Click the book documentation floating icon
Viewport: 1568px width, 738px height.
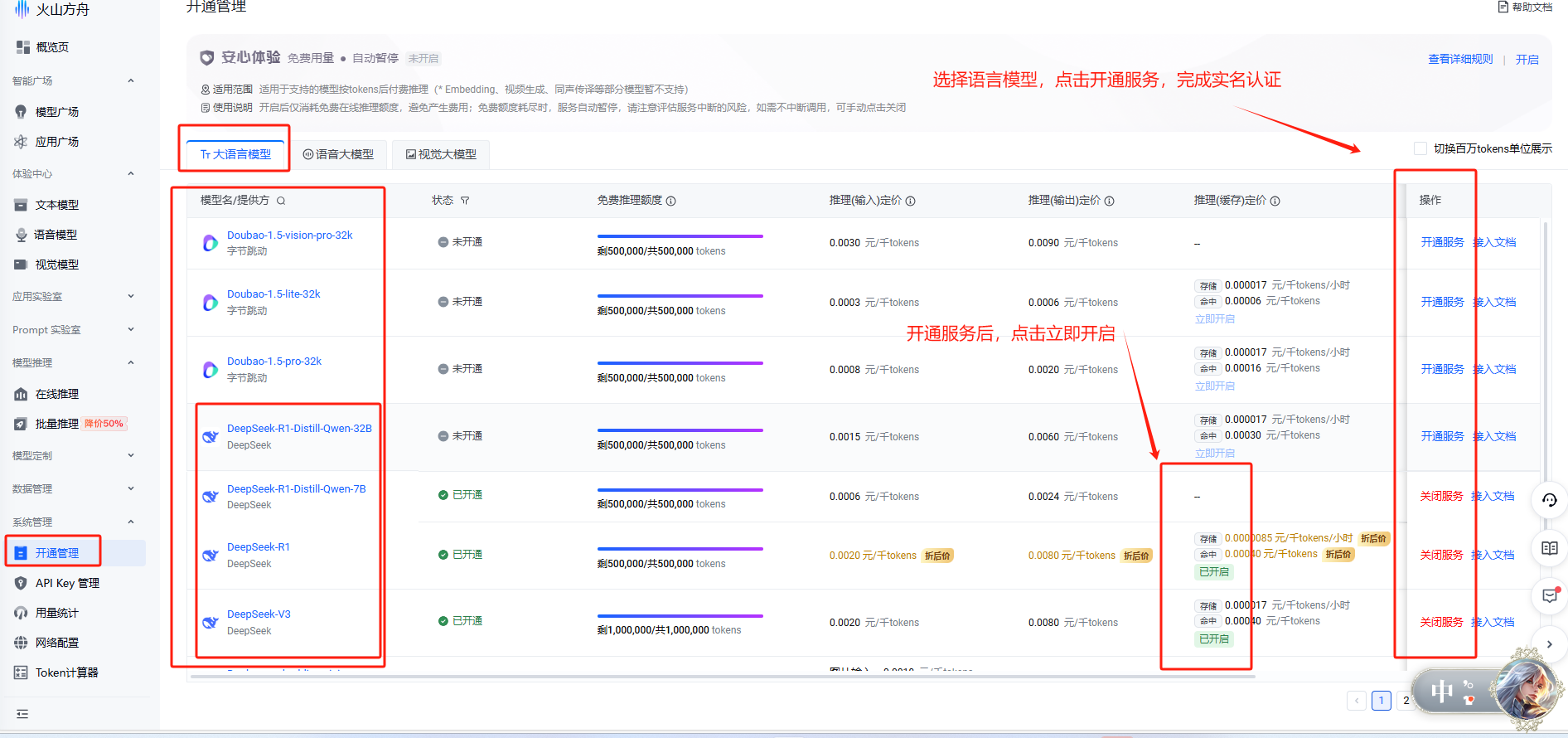[x=1550, y=548]
